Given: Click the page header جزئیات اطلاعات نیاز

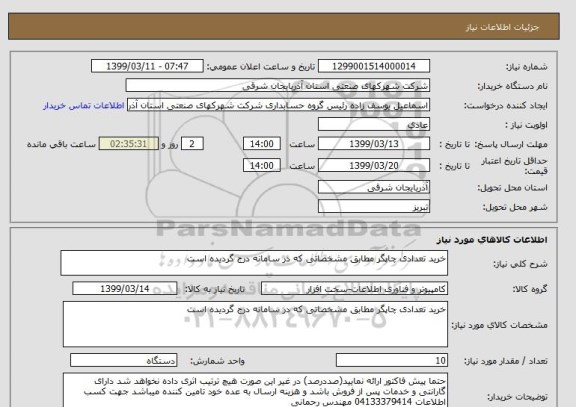Looking at the screenshot, I should 502,27.
